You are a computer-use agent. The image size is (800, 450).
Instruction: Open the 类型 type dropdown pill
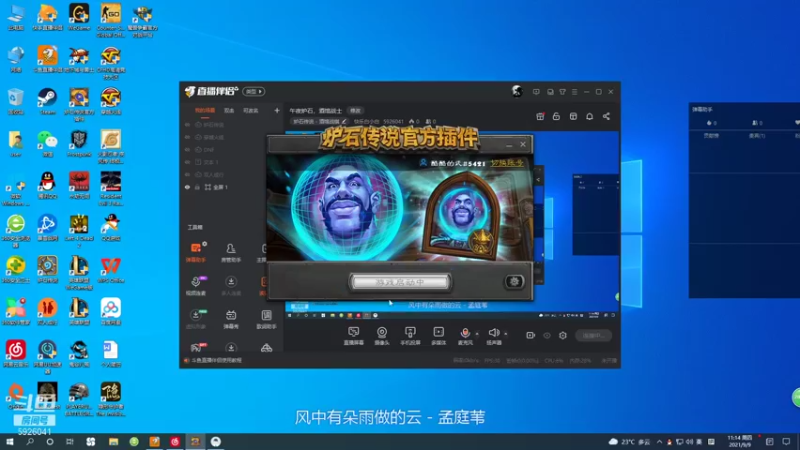tap(254, 91)
